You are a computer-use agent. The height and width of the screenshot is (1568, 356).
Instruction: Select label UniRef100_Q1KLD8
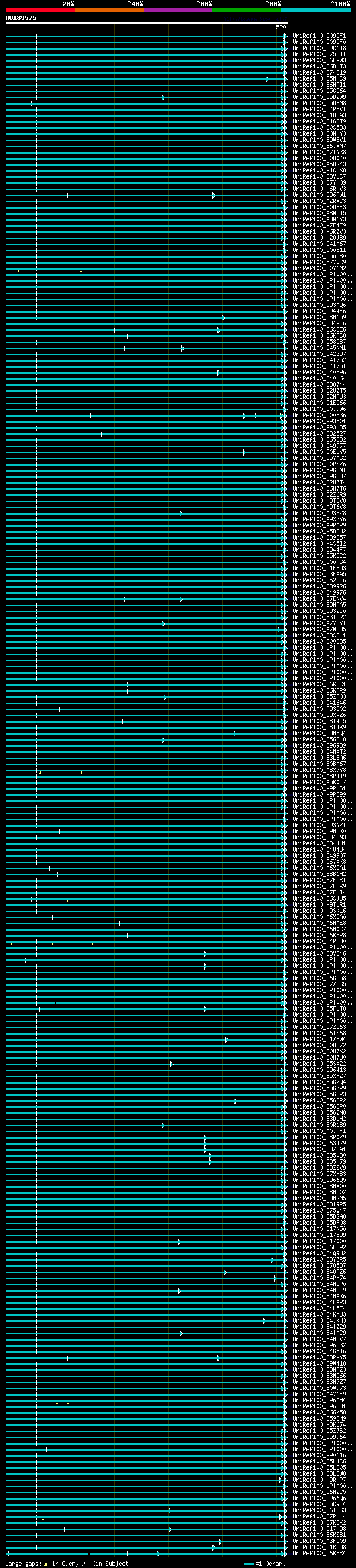[319, 1547]
